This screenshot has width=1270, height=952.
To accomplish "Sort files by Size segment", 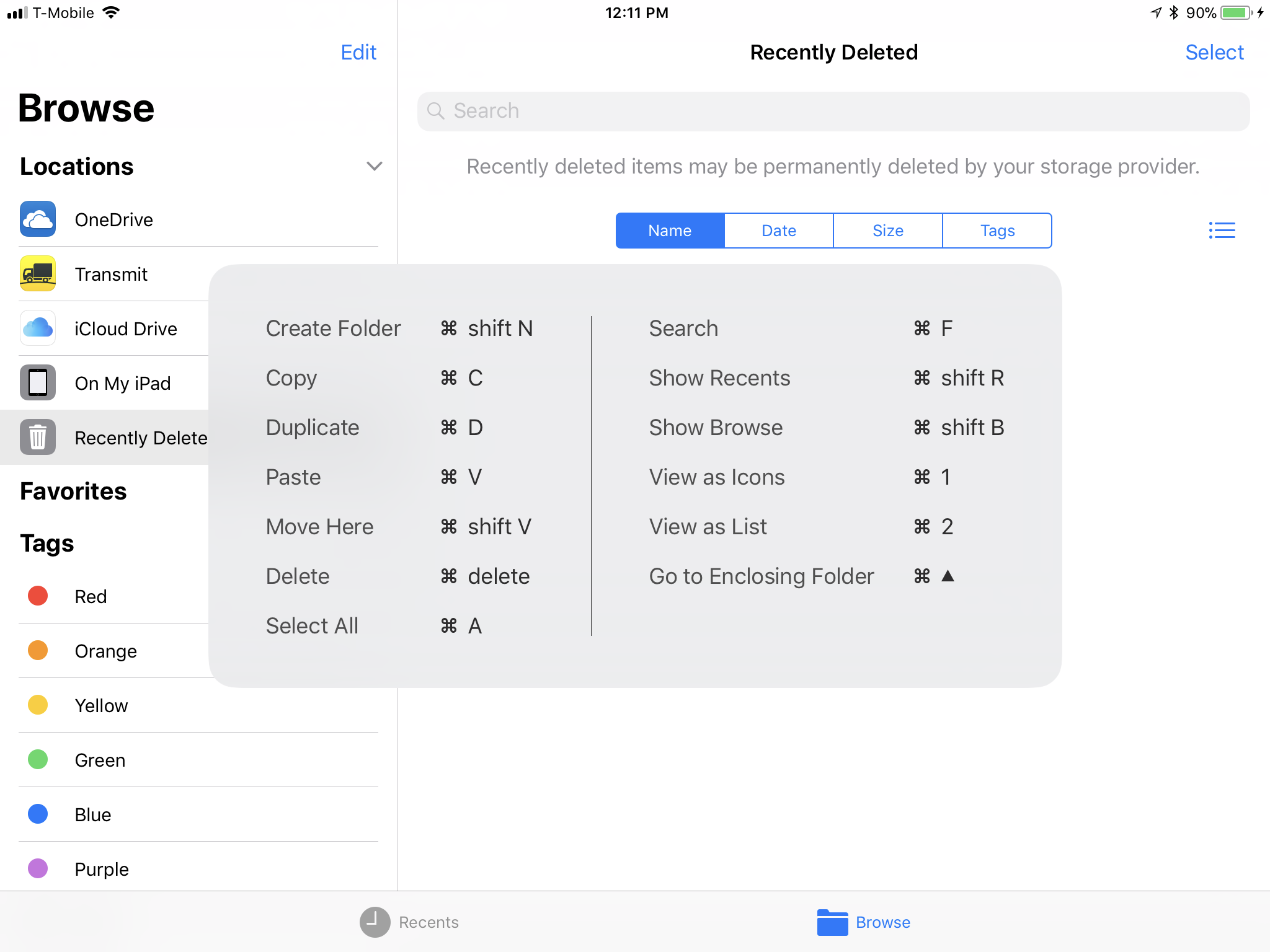I will pyautogui.click(x=888, y=231).
